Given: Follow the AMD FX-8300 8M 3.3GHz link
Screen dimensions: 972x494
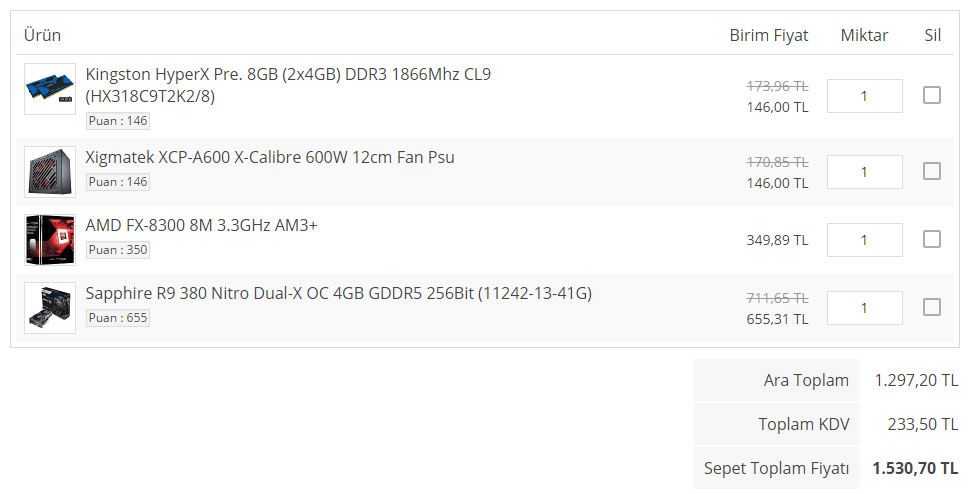Looking at the screenshot, I should click(x=201, y=225).
